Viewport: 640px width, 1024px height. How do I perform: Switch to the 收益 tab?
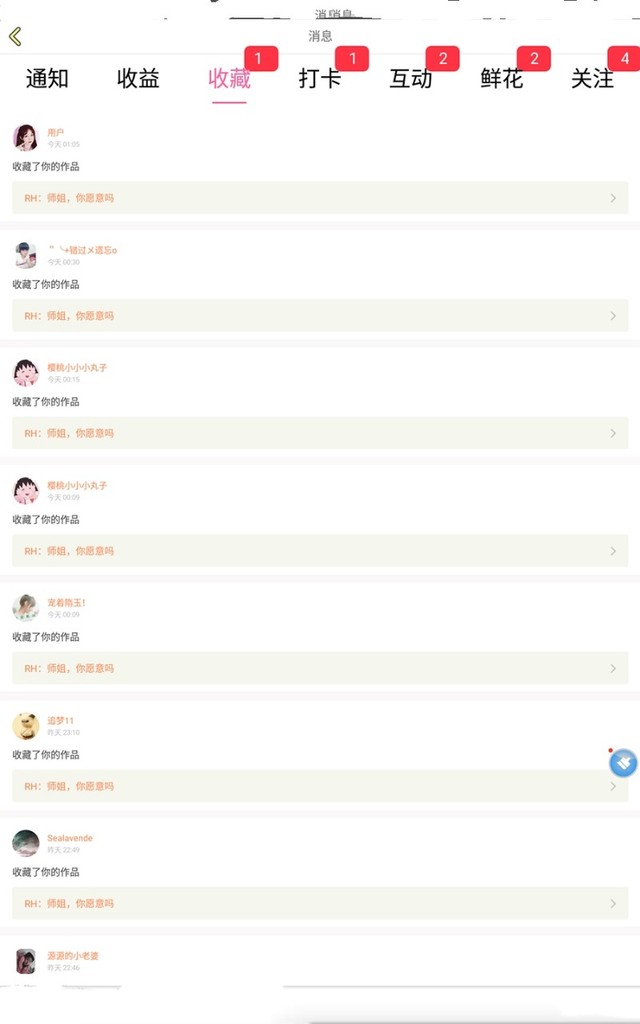(x=138, y=78)
